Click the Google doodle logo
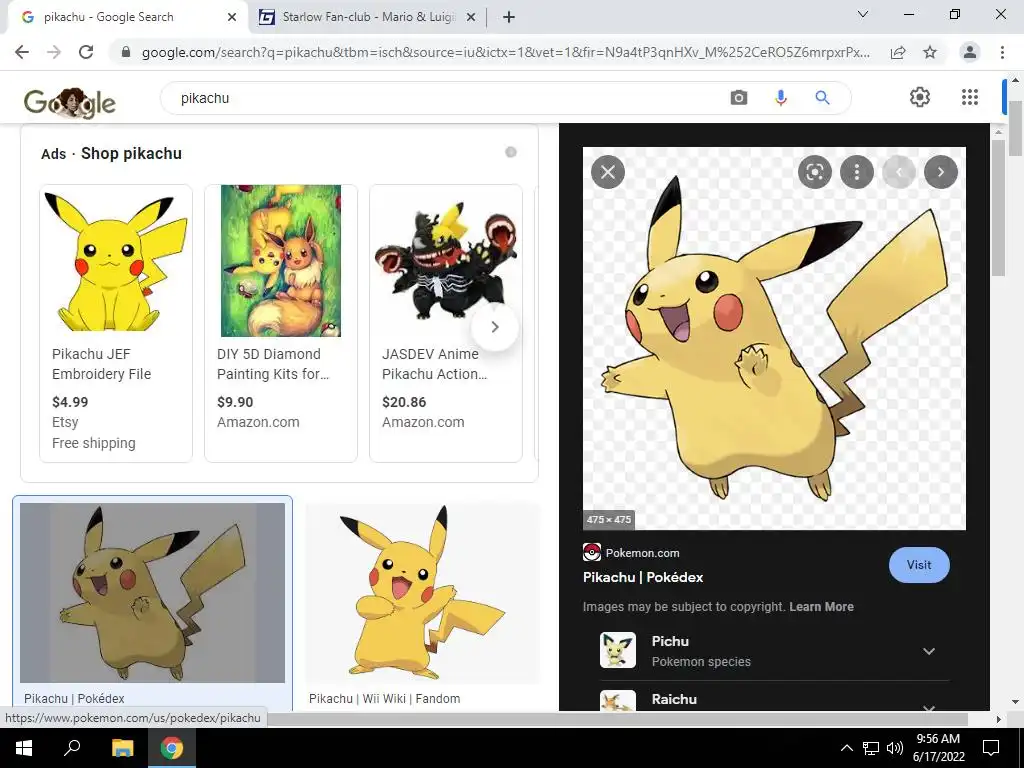The image size is (1024, 768). pos(70,102)
